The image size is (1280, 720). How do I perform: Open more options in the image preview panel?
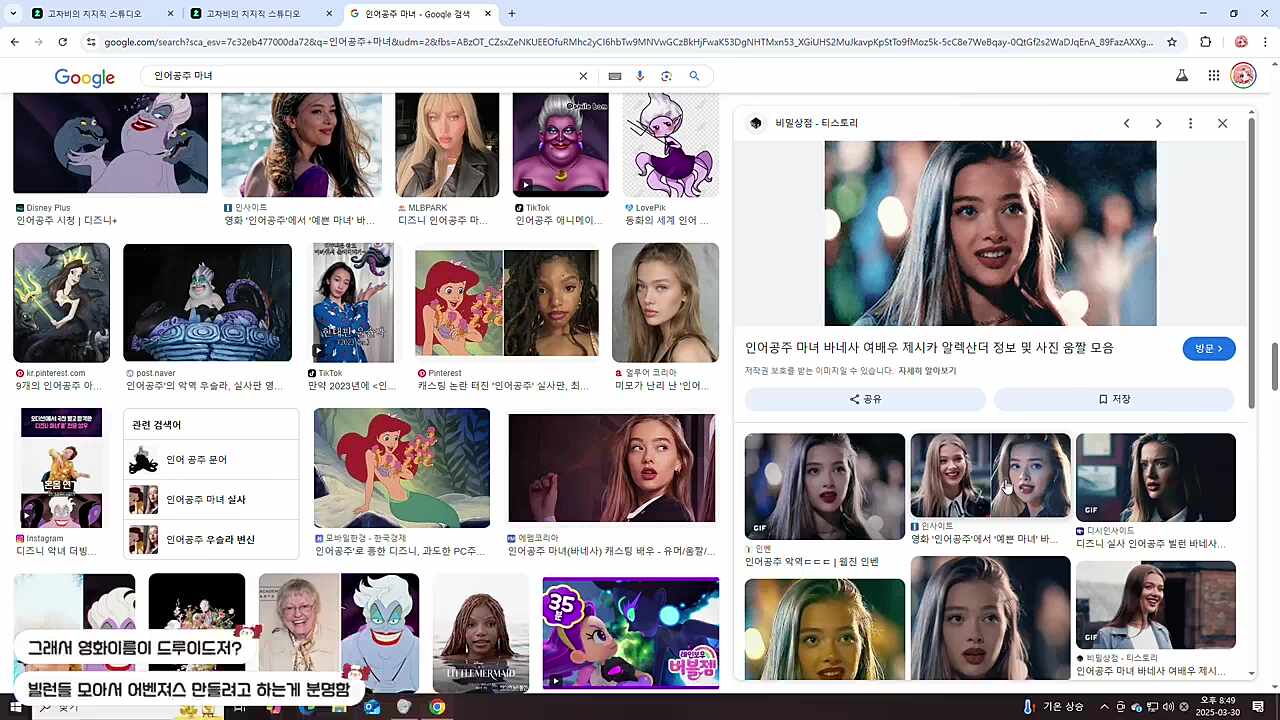tap(1190, 123)
